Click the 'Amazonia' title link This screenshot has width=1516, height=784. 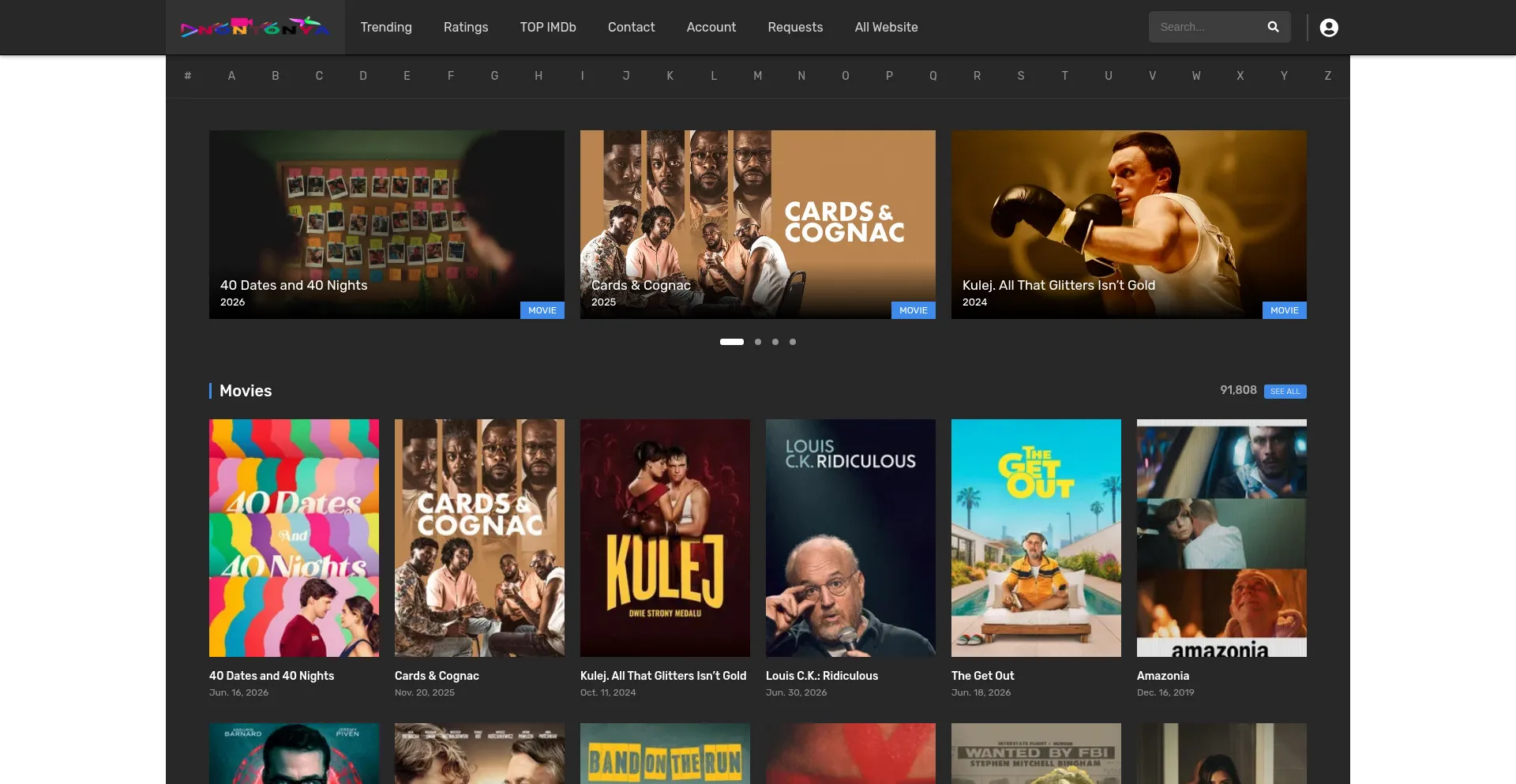[1163, 676]
